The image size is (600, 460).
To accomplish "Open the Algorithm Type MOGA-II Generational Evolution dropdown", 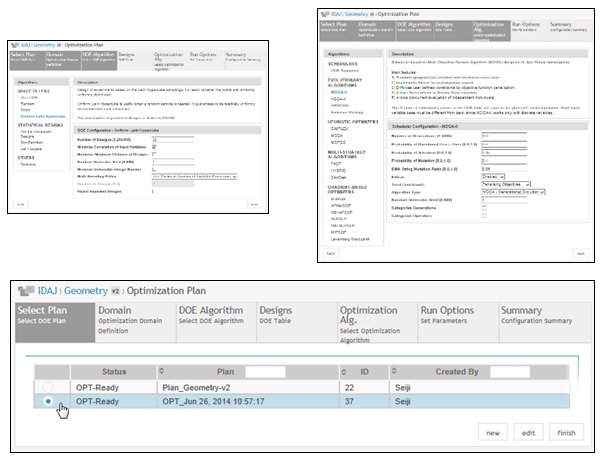I will coord(513,192).
